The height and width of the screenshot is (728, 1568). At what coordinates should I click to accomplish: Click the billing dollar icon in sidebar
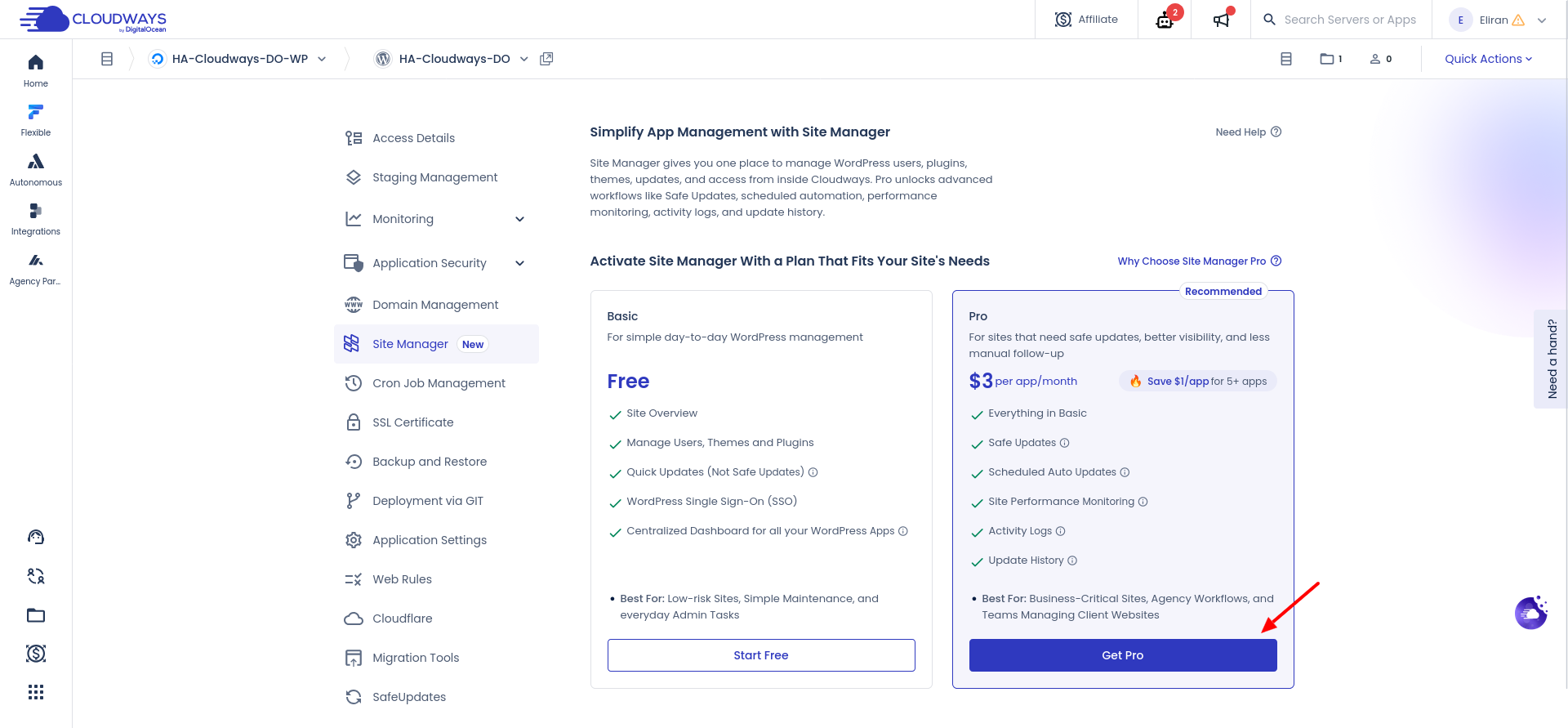[36, 654]
